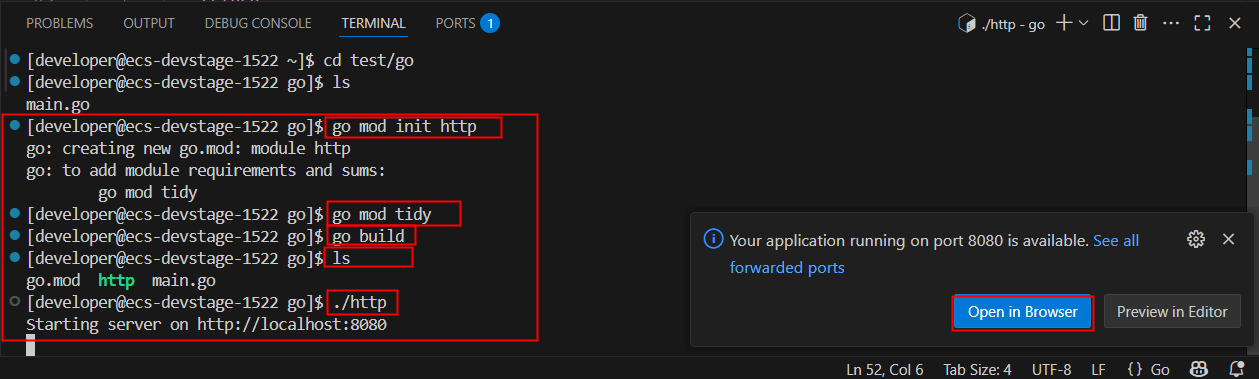Click the Open in Browser button
This screenshot has width=1259, height=379.
(x=1022, y=312)
